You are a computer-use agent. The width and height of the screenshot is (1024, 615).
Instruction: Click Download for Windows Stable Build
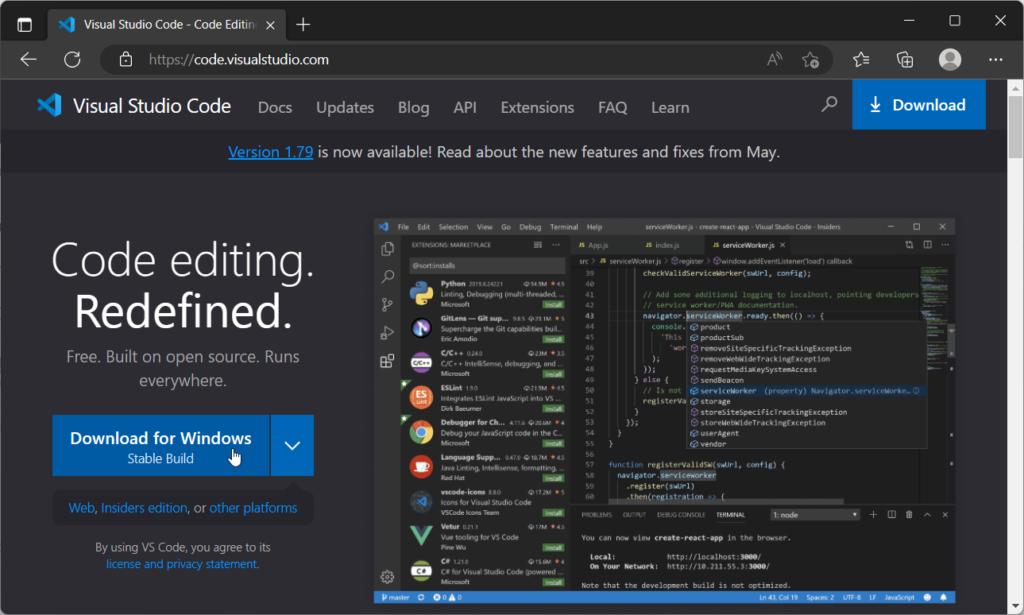click(x=161, y=446)
